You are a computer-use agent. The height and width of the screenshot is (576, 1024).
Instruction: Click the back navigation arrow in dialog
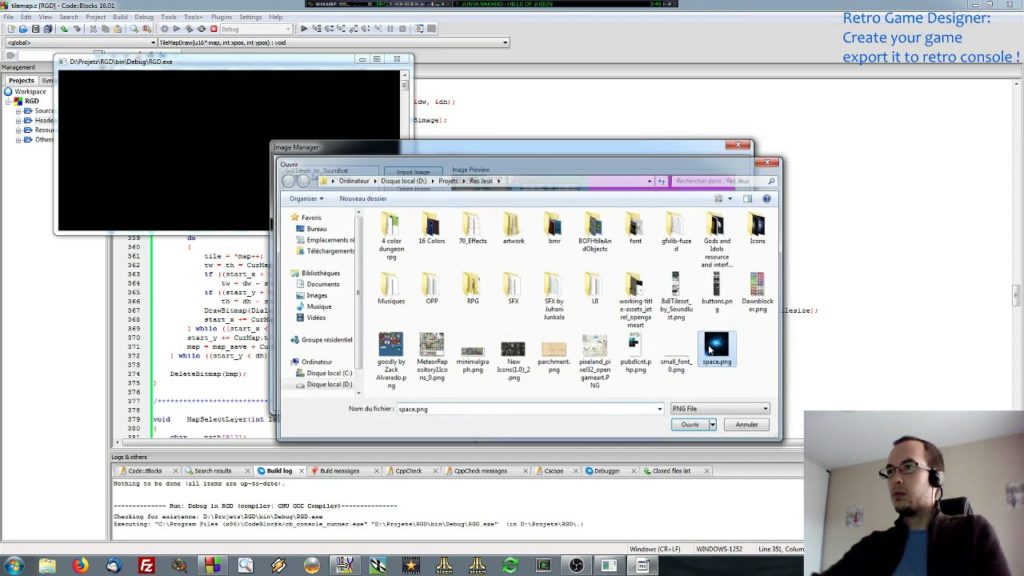289,181
